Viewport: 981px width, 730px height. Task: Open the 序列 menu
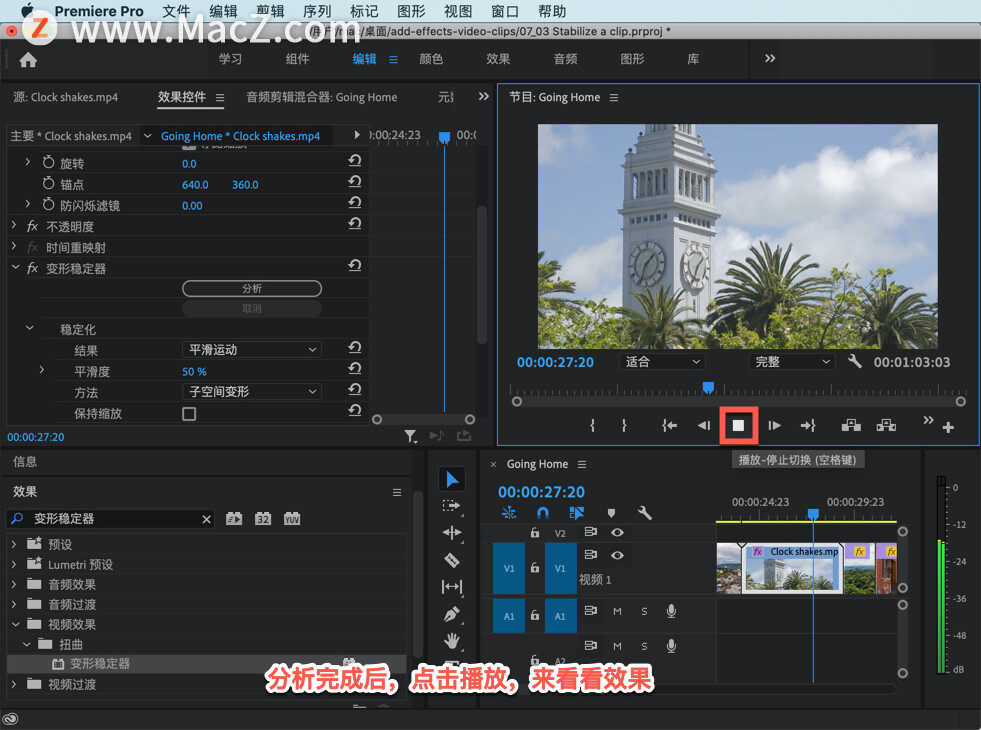click(x=319, y=11)
